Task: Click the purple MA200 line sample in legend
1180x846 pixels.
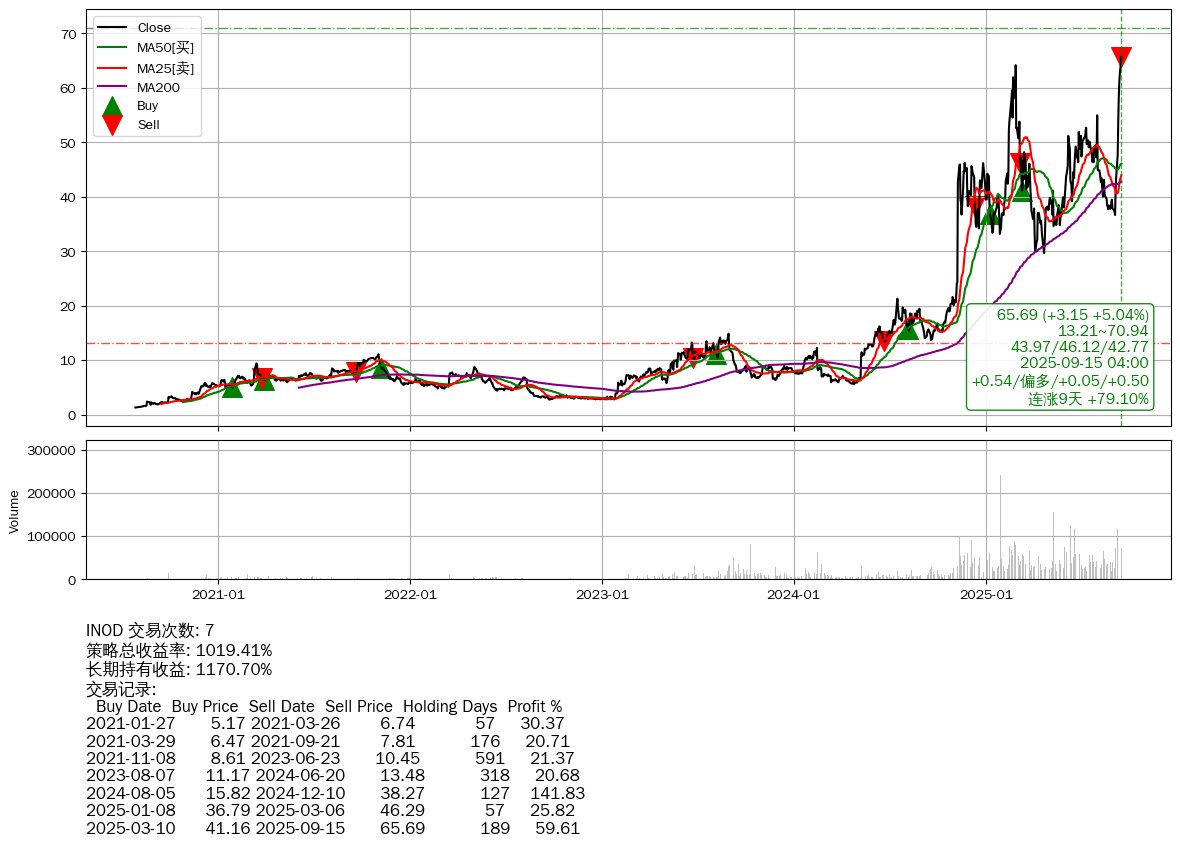Action: click(x=113, y=88)
